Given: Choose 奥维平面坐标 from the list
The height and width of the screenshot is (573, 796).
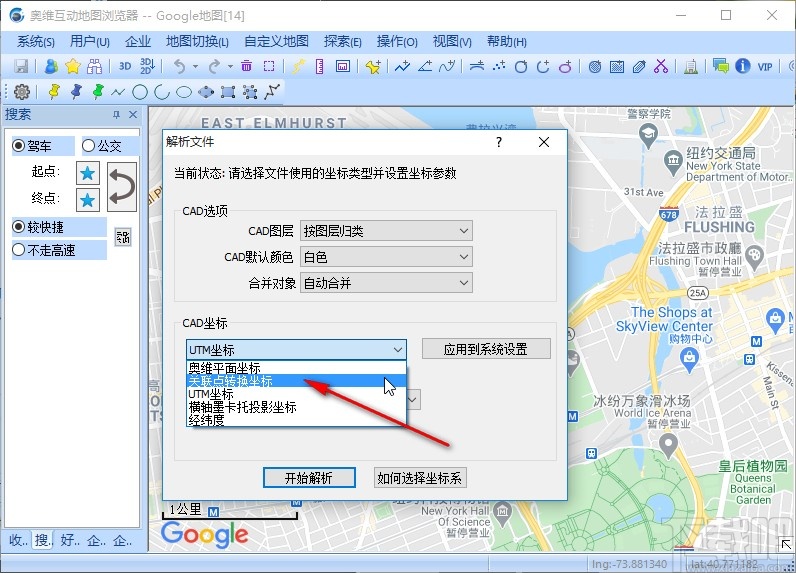Looking at the screenshot, I should pyautogui.click(x=296, y=367).
